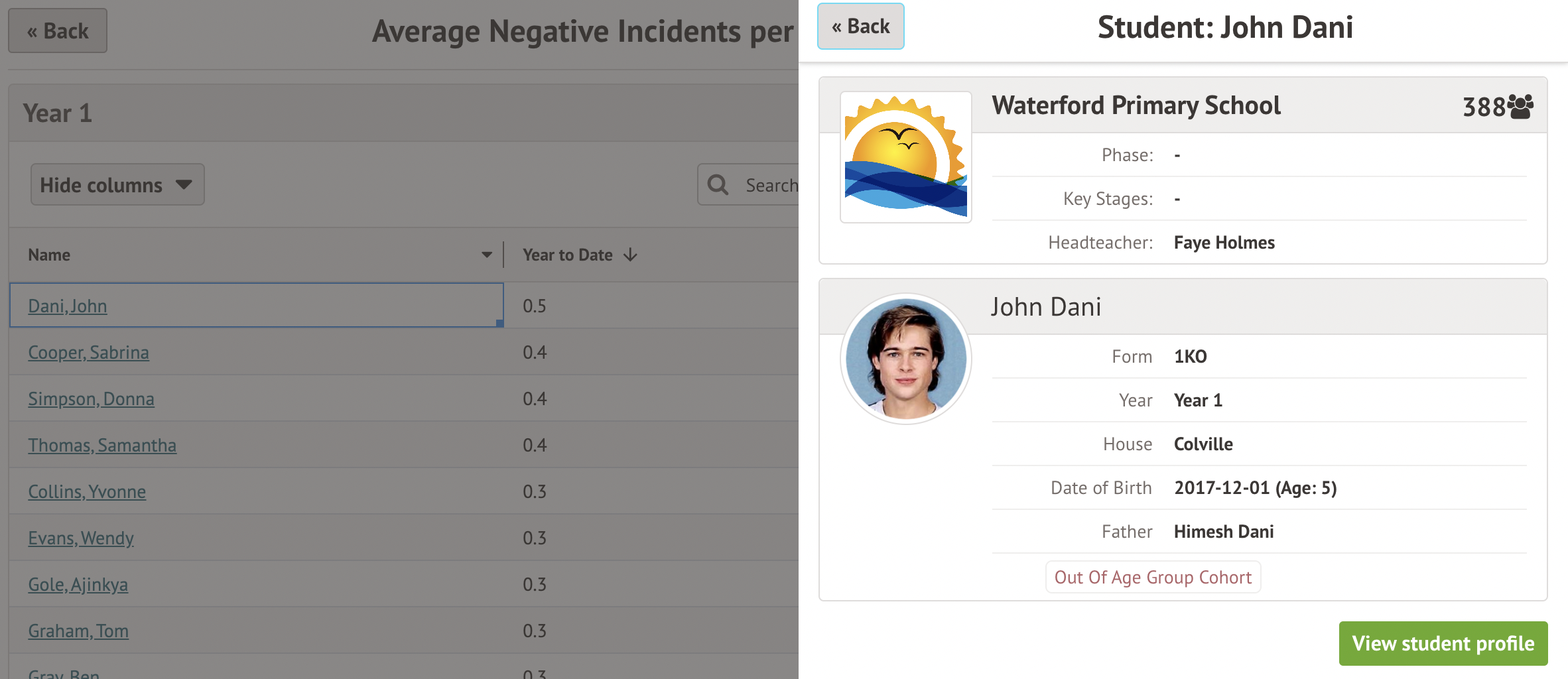This screenshot has height=679, width=1568.
Task: Open the Name column dropdown arrow
Action: click(487, 255)
